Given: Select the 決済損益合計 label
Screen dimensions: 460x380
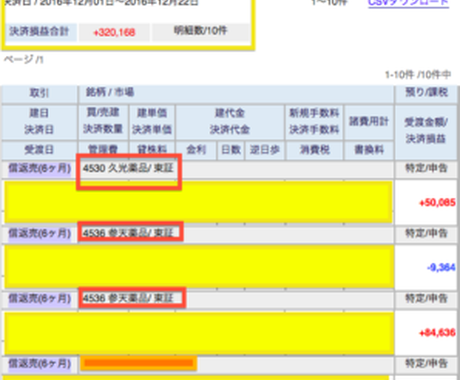Looking at the screenshot, I should [x=39, y=32].
